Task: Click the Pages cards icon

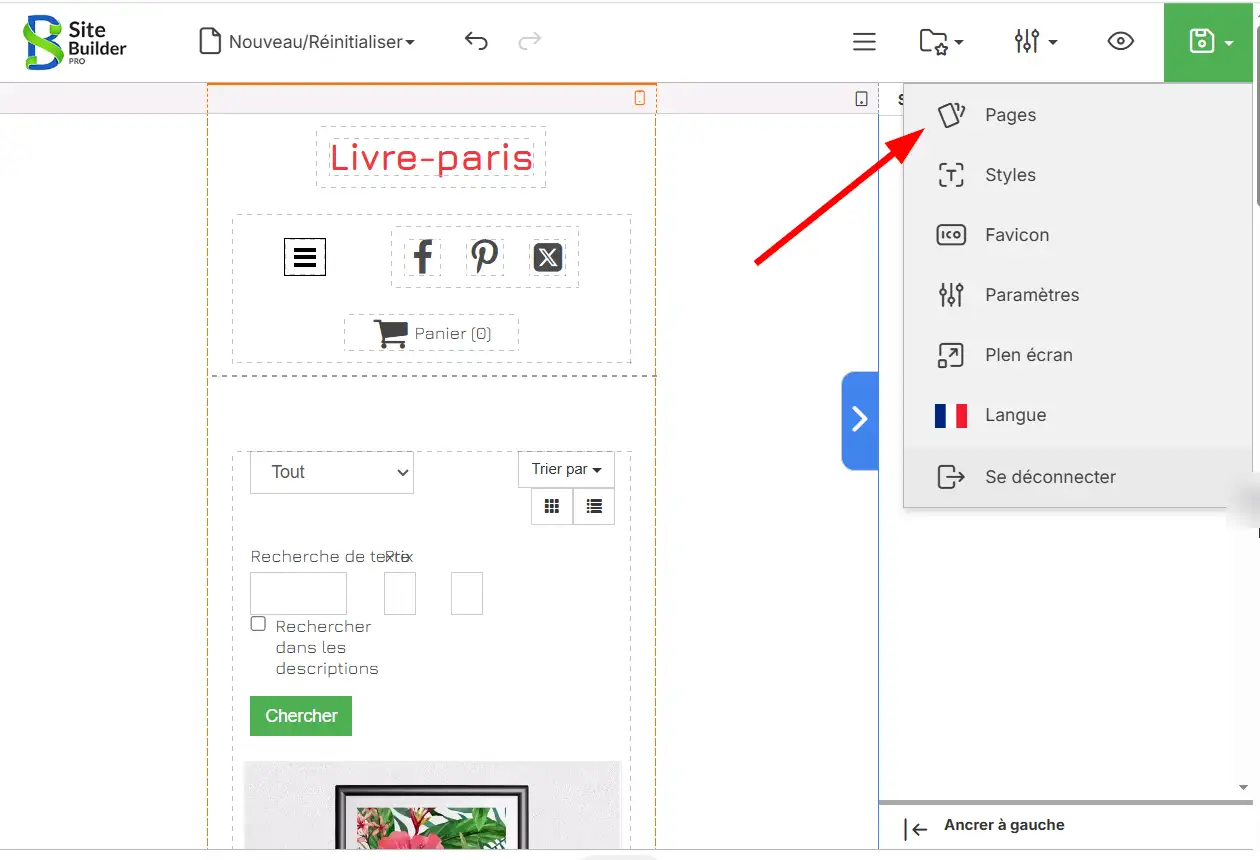Action: click(x=951, y=115)
